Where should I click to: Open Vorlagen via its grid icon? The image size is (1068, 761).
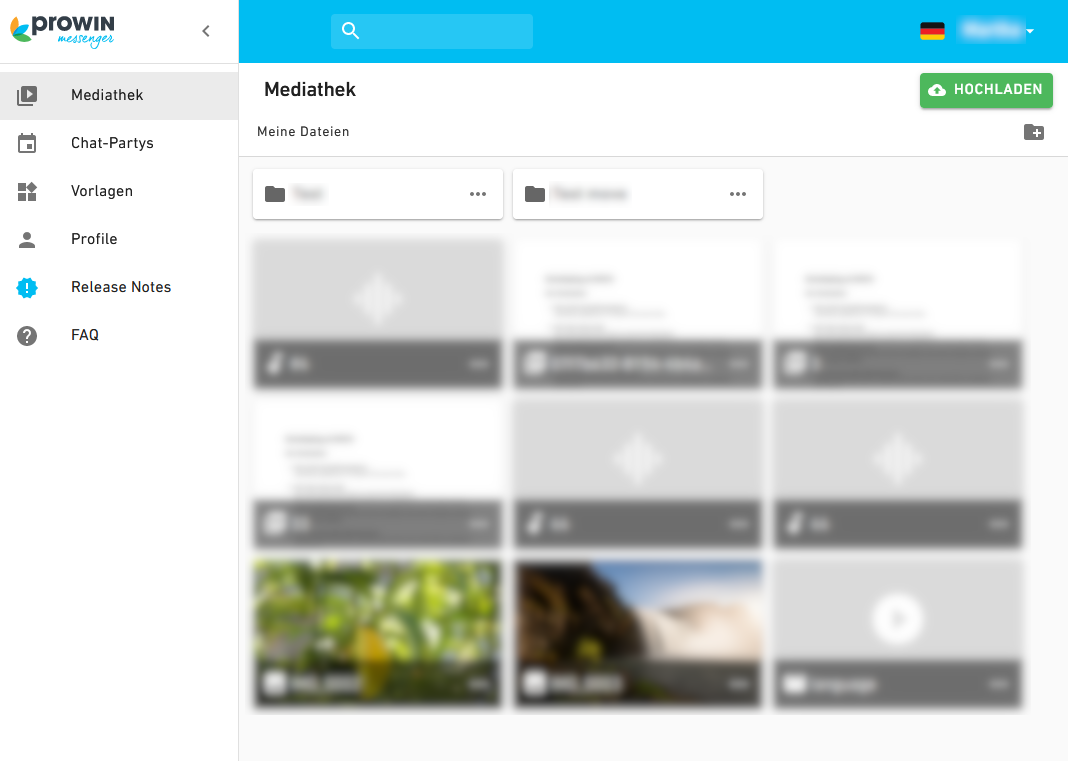click(x=26, y=190)
